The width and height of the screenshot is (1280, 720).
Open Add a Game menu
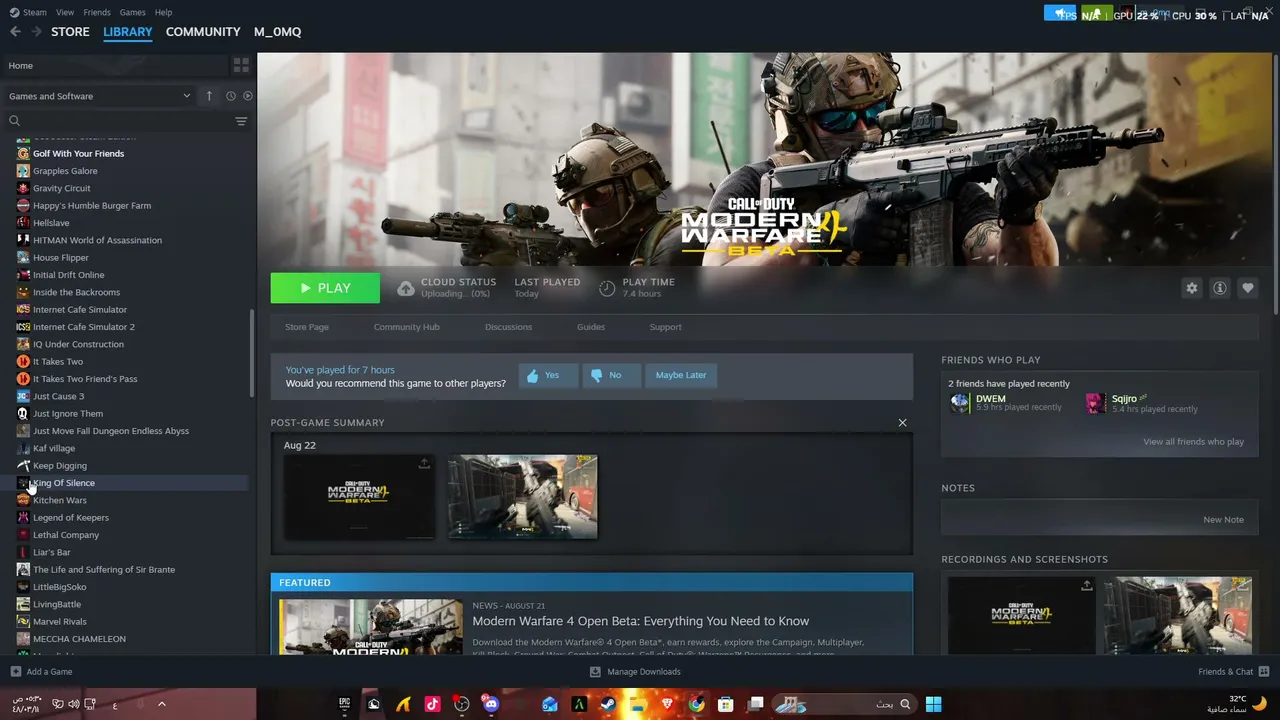tap(41, 672)
